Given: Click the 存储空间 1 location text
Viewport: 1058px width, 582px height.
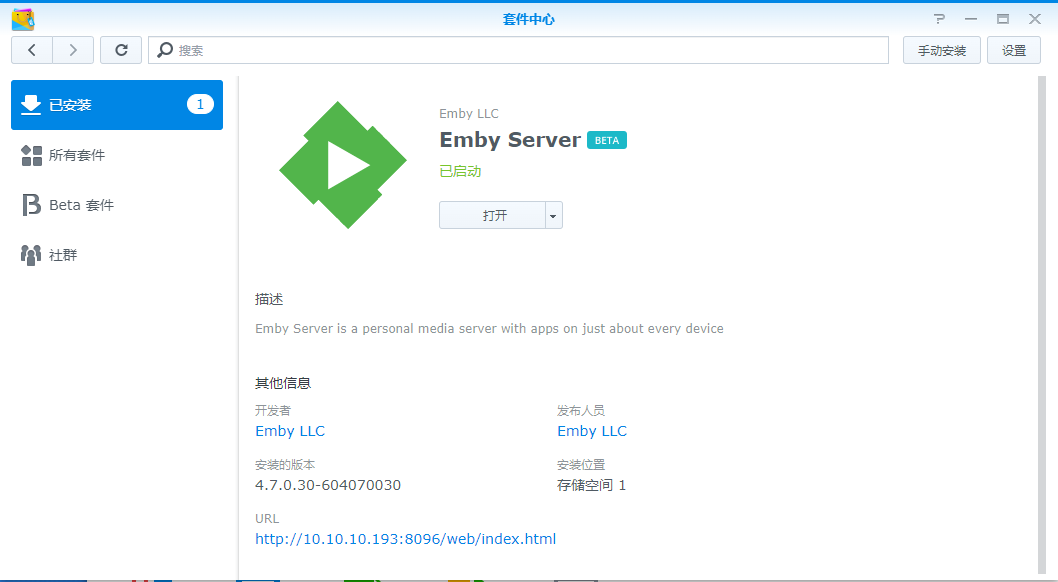Looking at the screenshot, I should pyautogui.click(x=592, y=485).
